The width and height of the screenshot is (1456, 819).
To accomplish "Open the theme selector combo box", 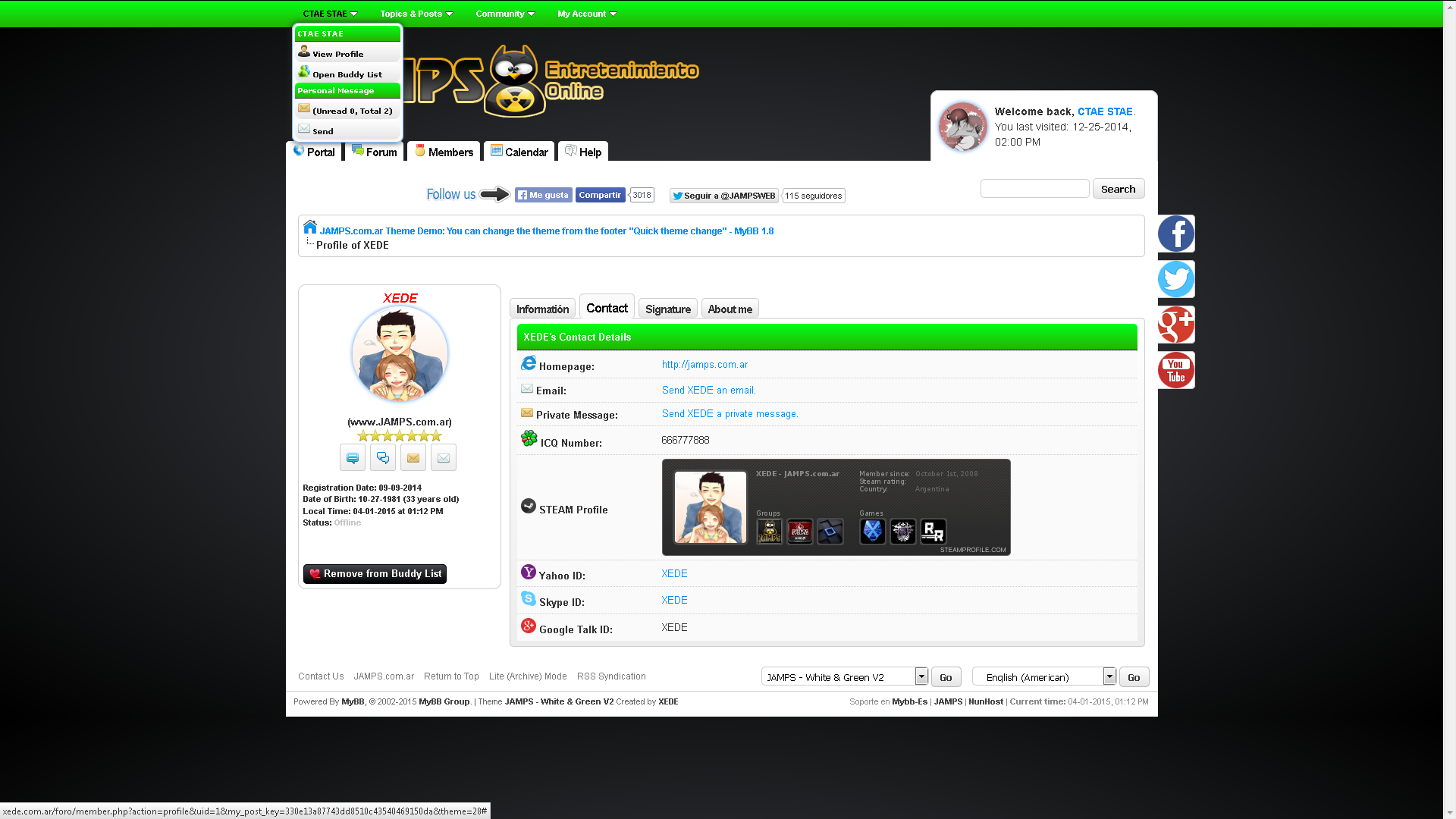I will 844,676.
